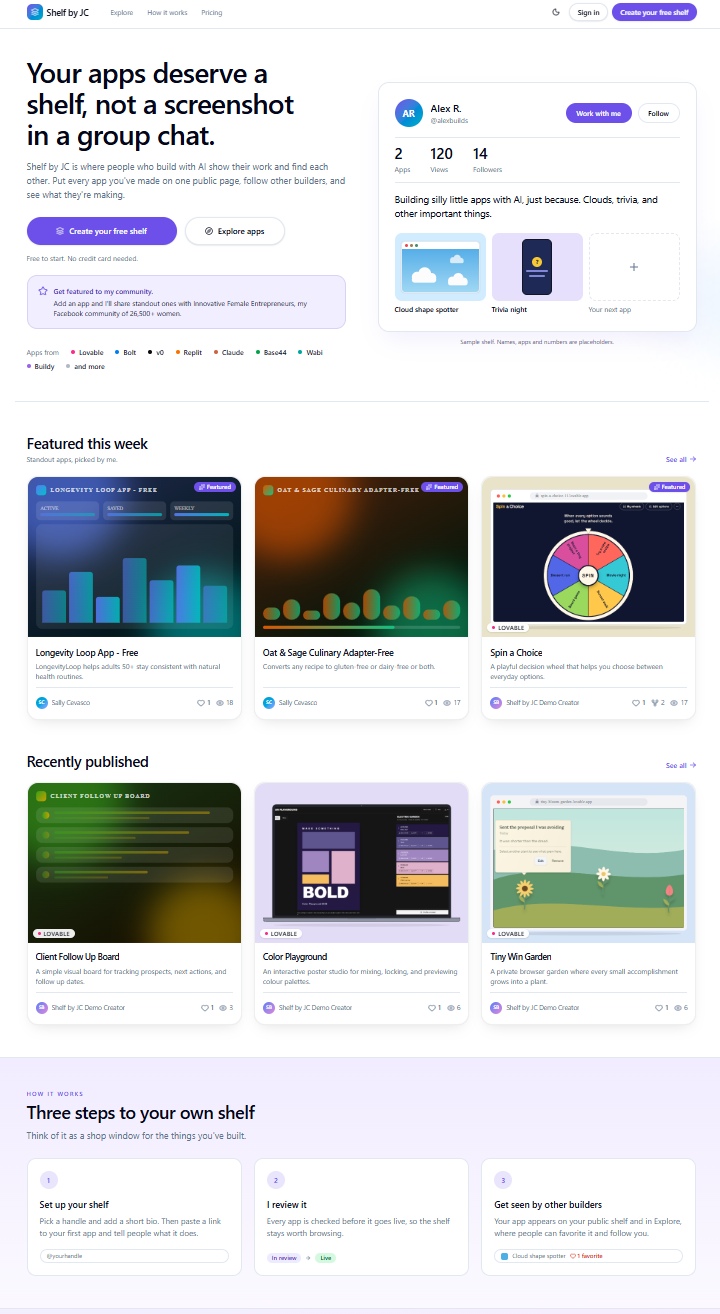Open the Client Follow Up Board preview image

(134, 863)
